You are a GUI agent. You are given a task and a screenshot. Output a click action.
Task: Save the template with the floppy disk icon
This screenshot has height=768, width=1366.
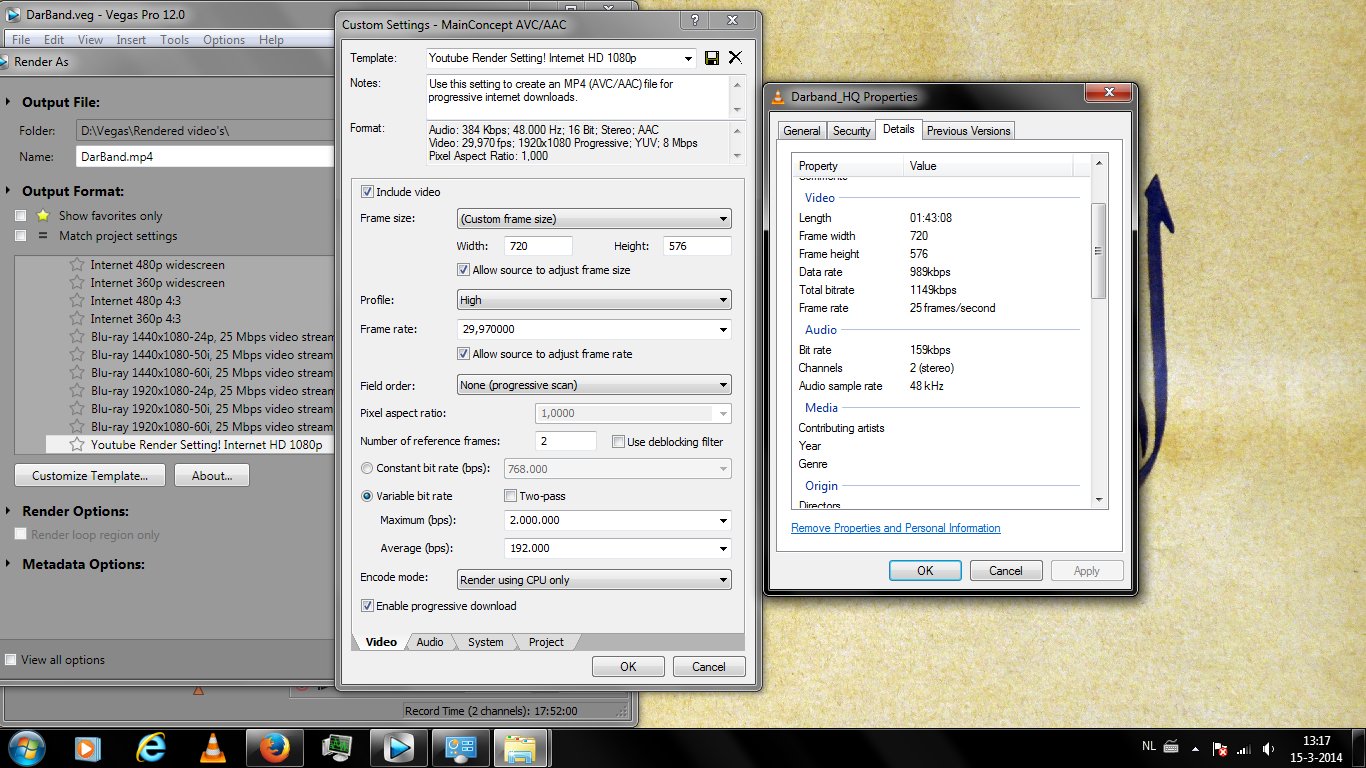coord(712,58)
